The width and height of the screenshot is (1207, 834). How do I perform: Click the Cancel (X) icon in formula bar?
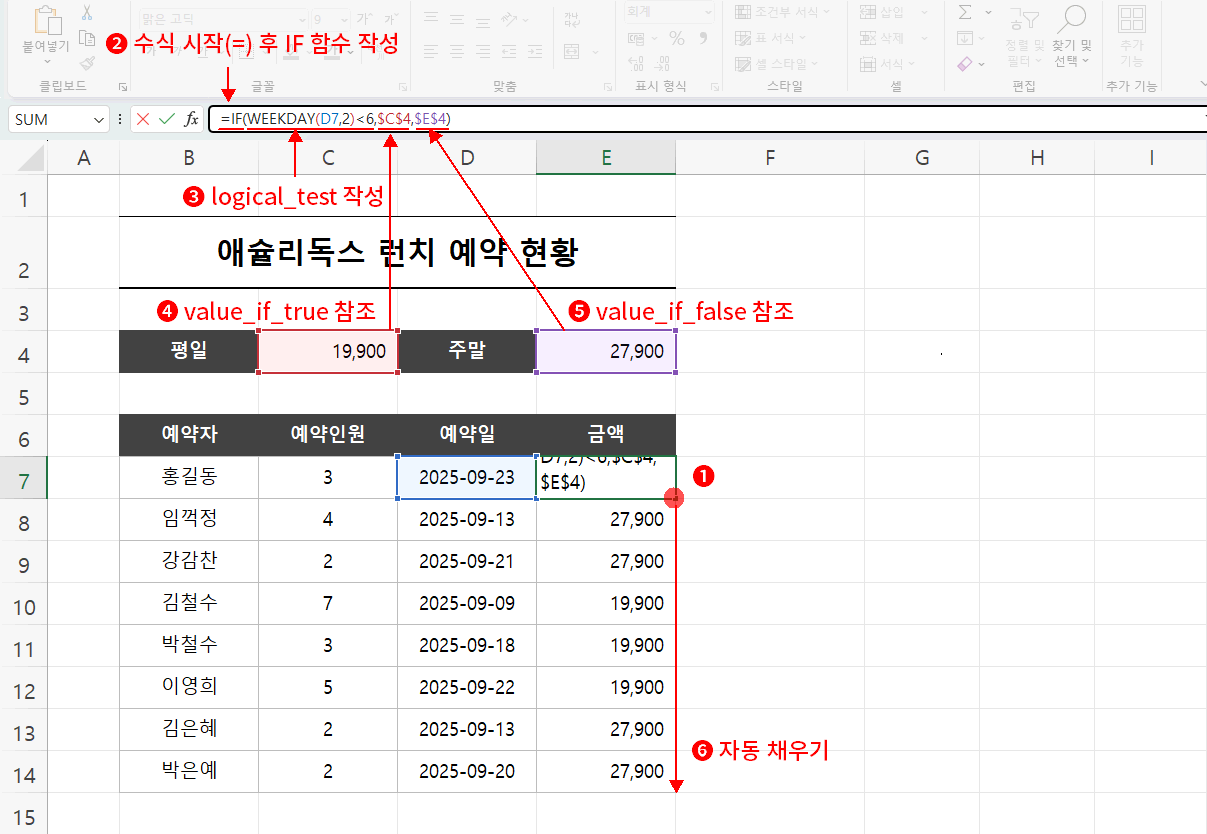tap(143, 119)
